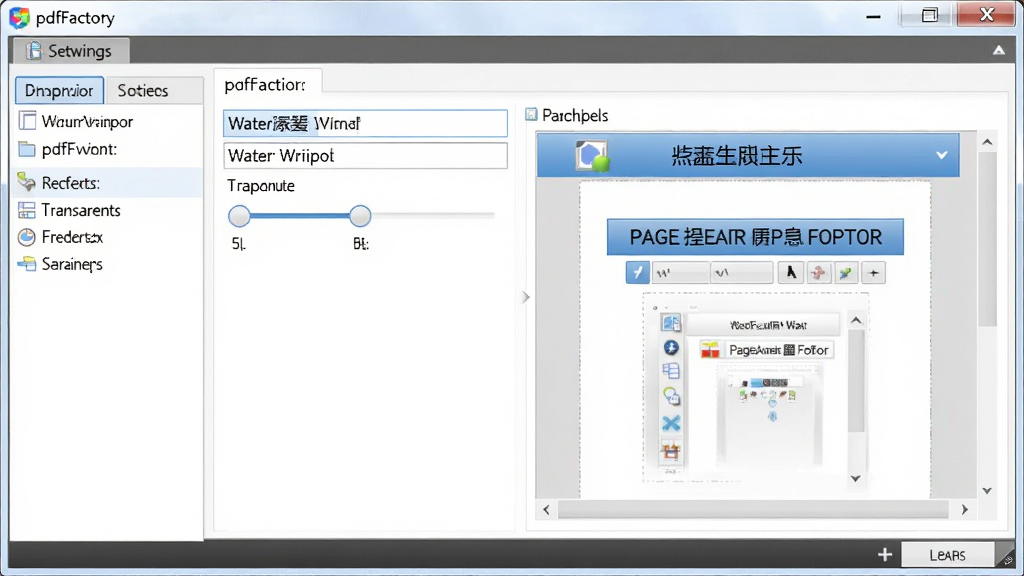Toggle the Parchpels checkbox
Viewport: 1024px width, 576px height.
(532, 115)
